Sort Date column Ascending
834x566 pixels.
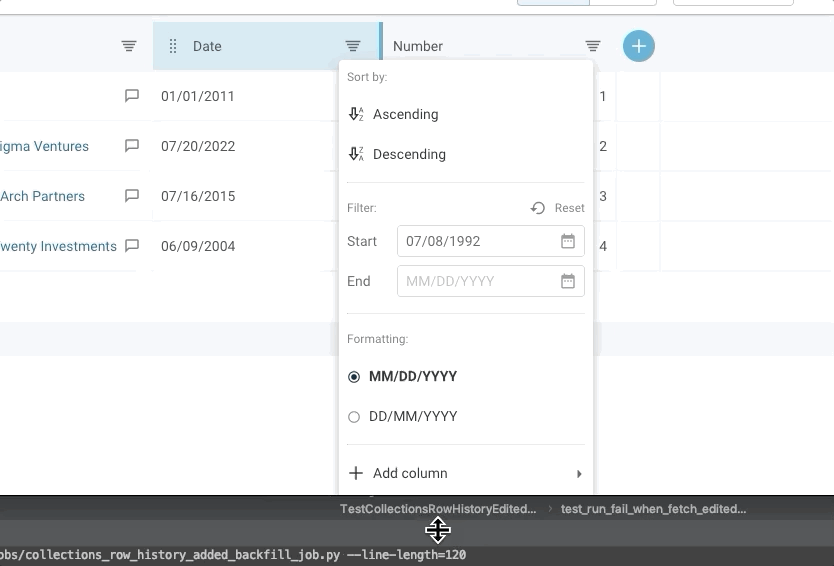pos(465,114)
